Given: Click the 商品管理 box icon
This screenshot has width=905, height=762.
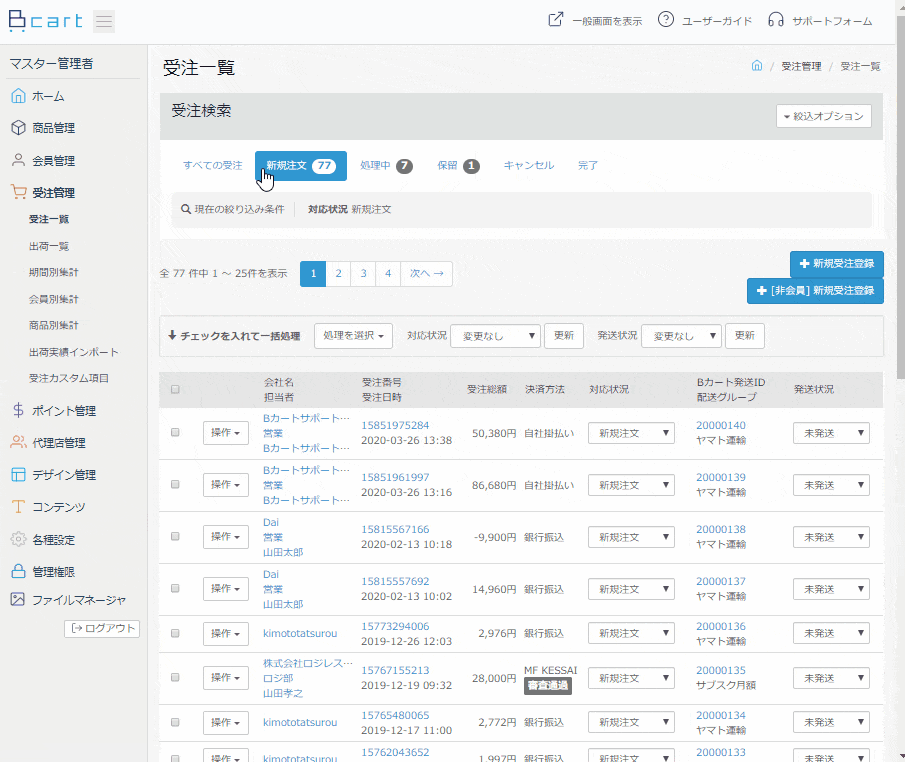Looking at the screenshot, I should [x=18, y=128].
